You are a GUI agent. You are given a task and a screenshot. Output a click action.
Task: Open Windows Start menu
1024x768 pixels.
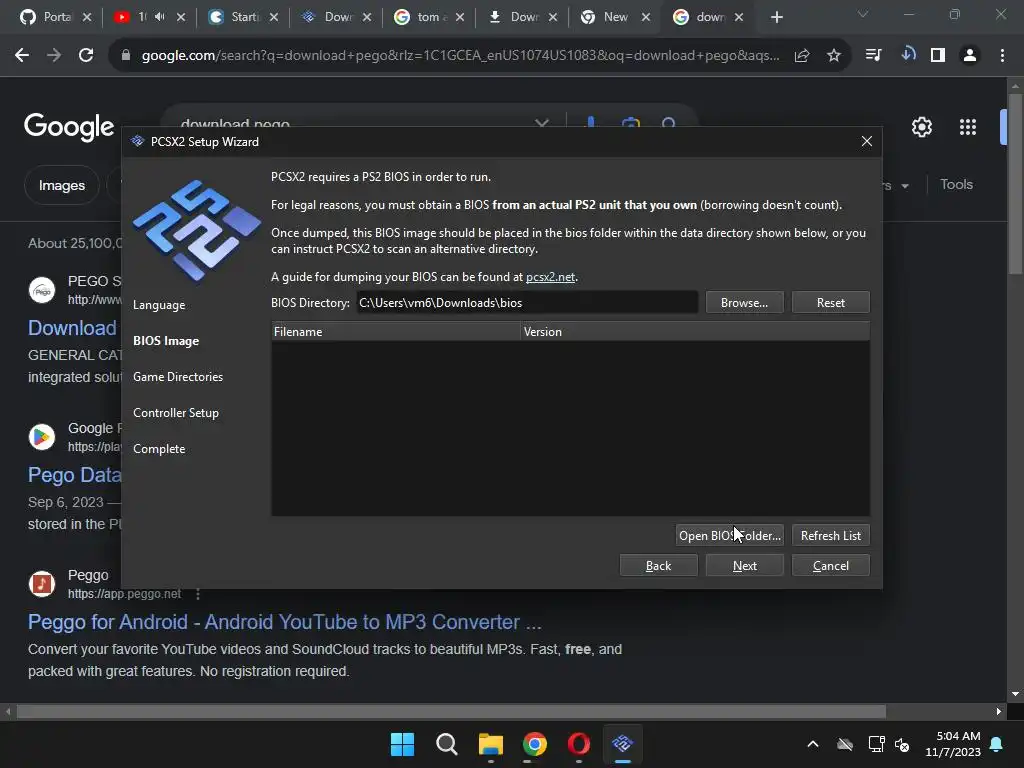(402, 744)
